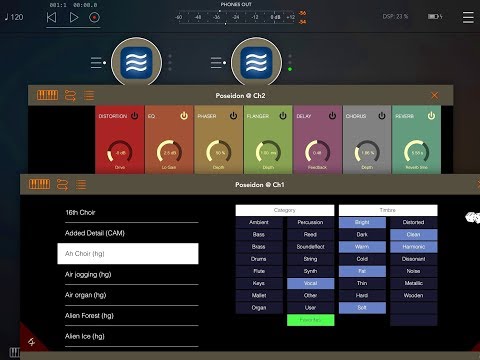Open routing icon in Poseidon Ch1 window
480x360 pixels.
(x=62, y=184)
